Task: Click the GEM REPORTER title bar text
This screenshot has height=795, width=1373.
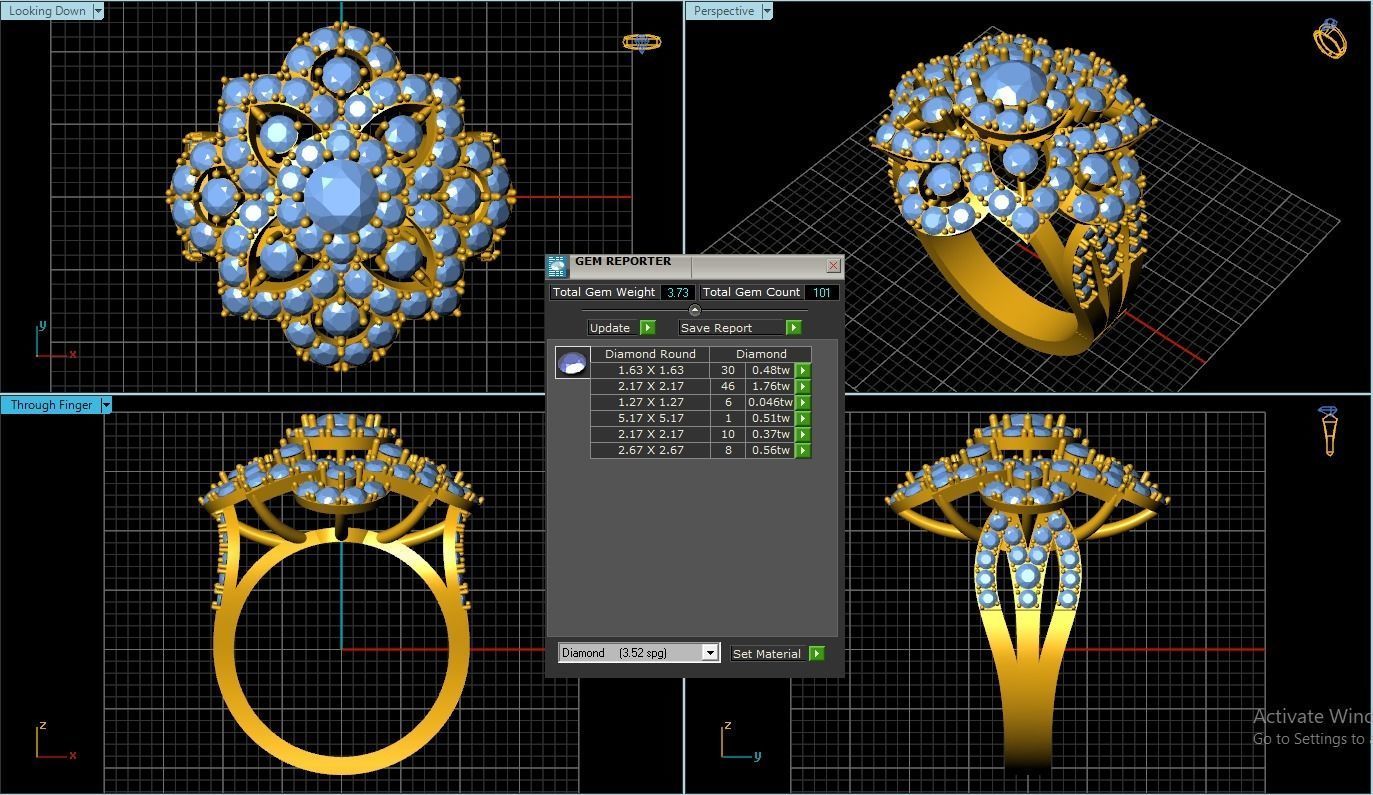Action: point(623,262)
